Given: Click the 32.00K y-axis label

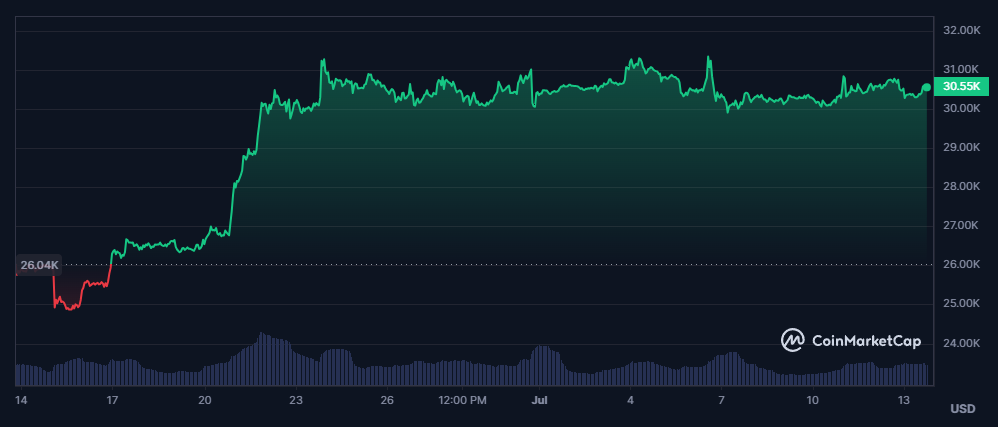Looking at the screenshot, I should click(x=961, y=30).
